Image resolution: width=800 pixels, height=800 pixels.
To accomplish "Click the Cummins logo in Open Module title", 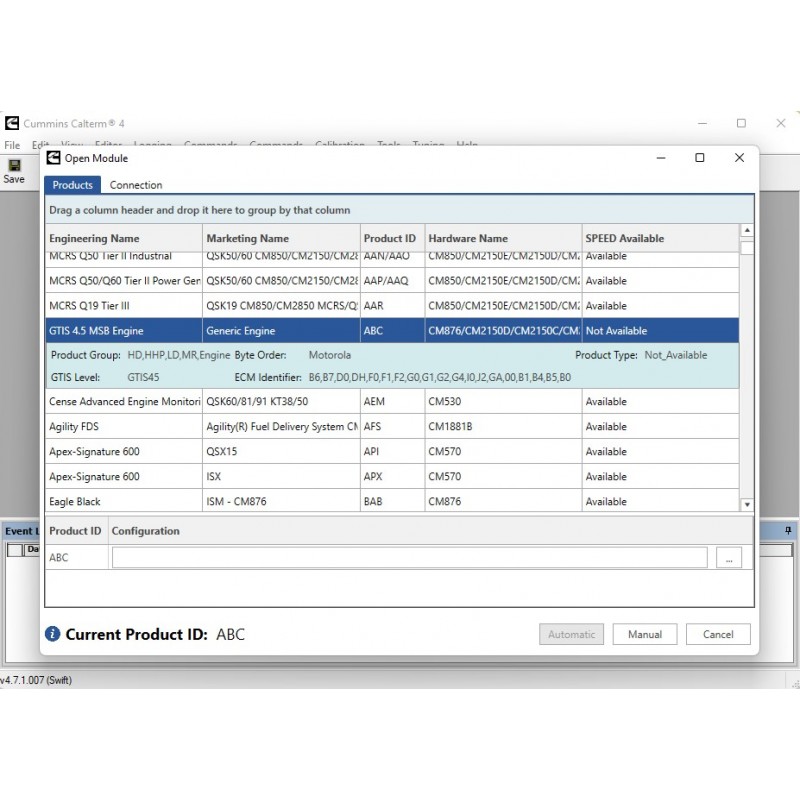I will 54,158.
